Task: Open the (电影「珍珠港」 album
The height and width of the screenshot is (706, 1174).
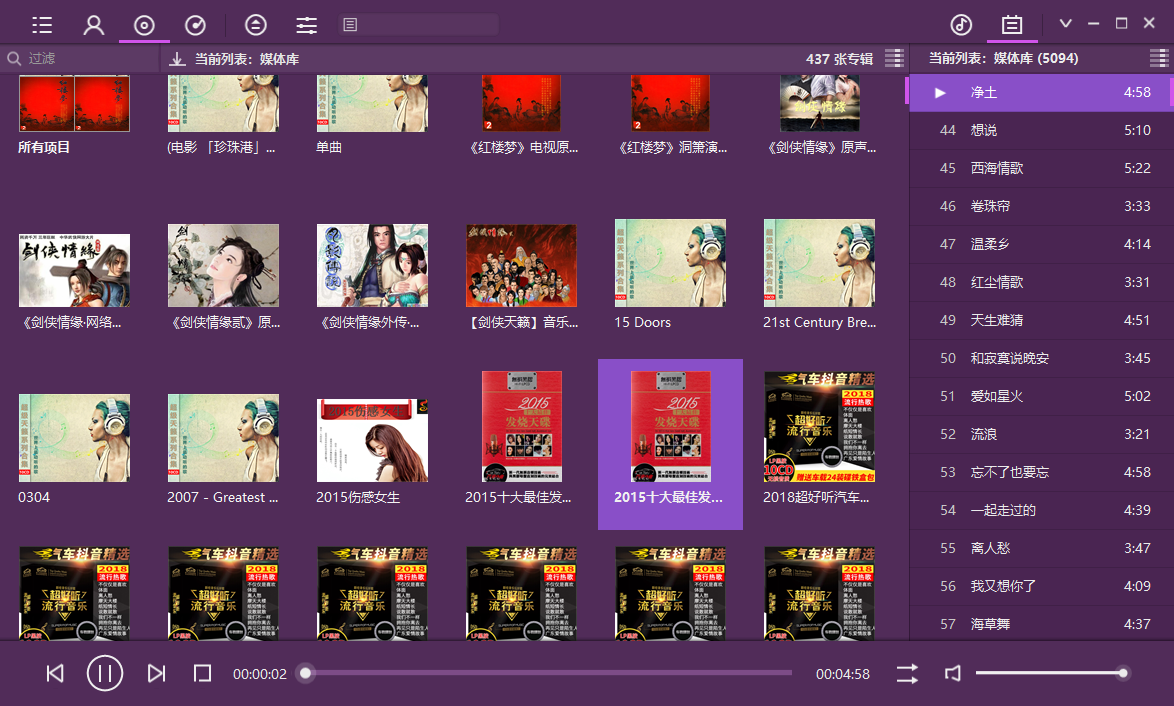Action: (223, 103)
